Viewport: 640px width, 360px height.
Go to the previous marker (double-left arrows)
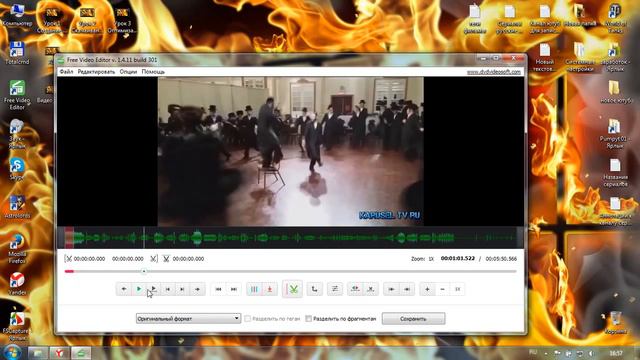(x=218, y=289)
